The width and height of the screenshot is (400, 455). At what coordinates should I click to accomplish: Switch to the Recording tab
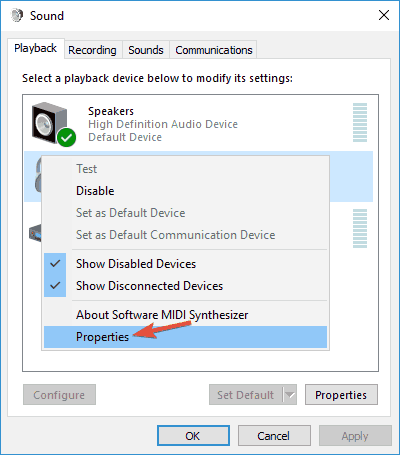coord(92,50)
